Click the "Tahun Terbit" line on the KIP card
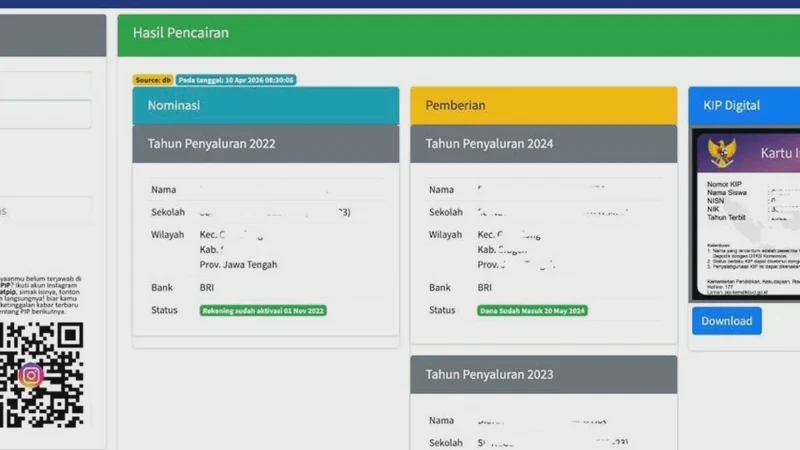Screen dimensions: 800x450 click(727, 217)
